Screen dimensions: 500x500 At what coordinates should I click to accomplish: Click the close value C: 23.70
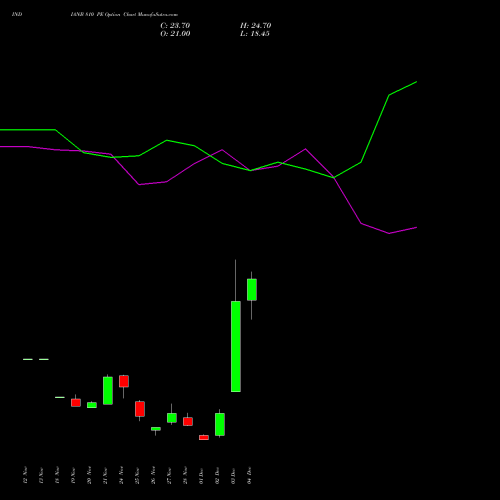(x=175, y=26)
